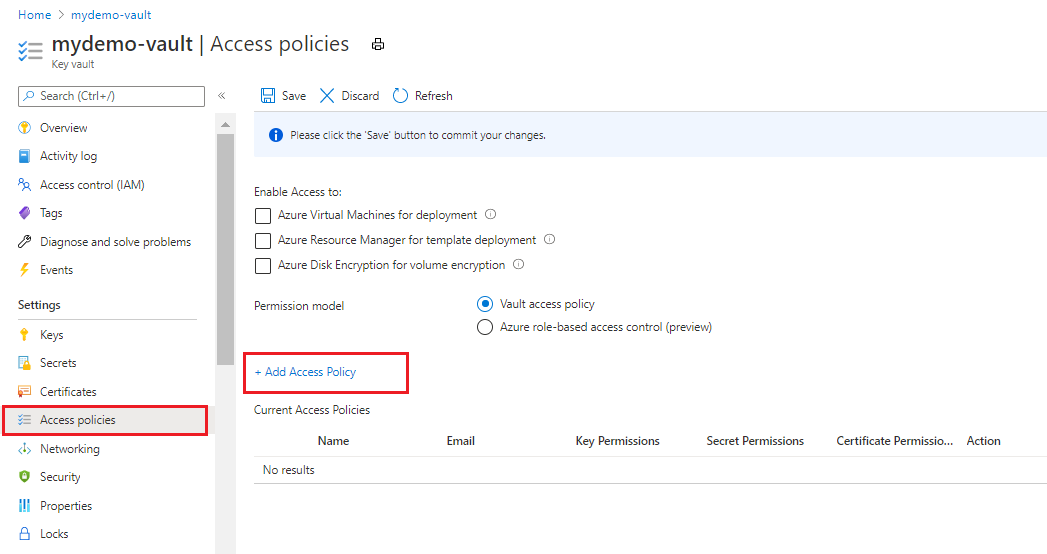Image resolution: width=1047 pixels, height=554 pixels.
Task: Click the Locks padlock icon
Action: [x=25, y=534]
